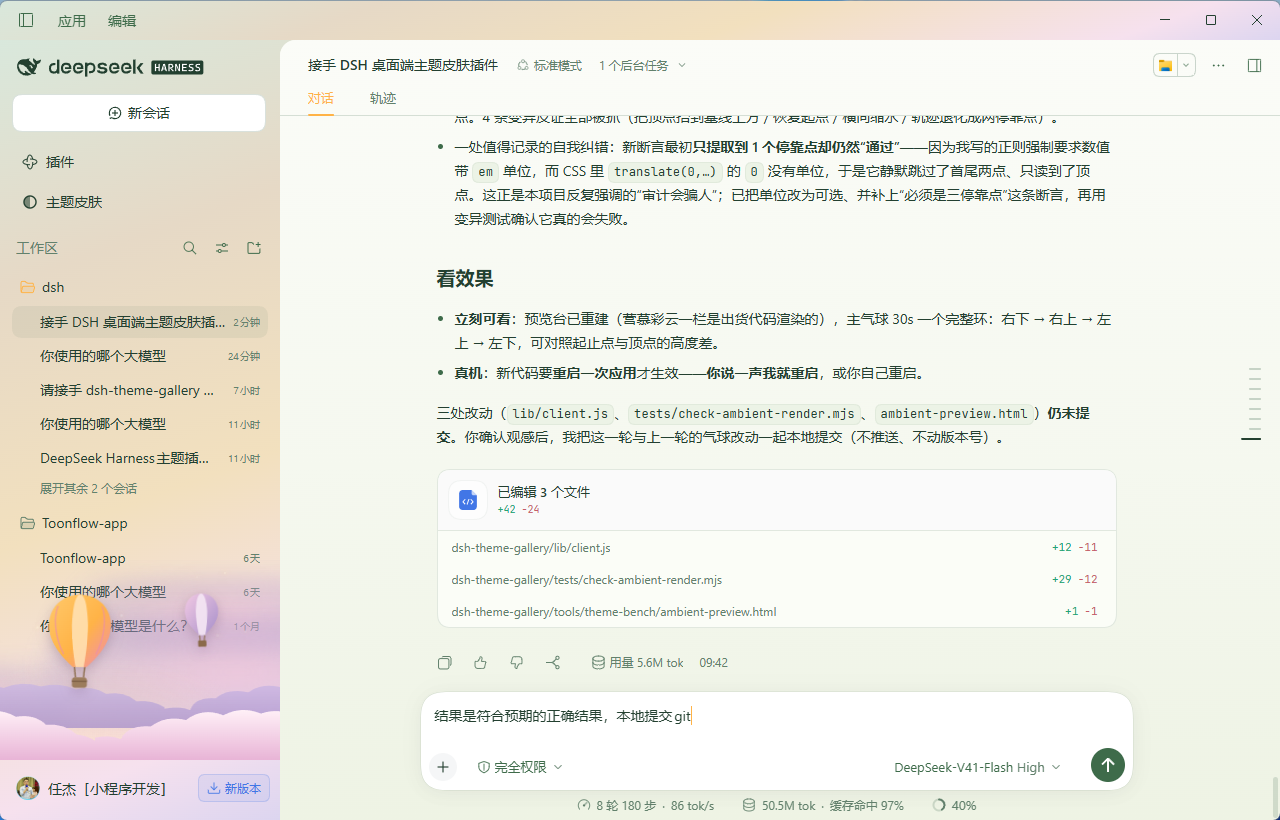Click the deepseek HARNESS logo
This screenshot has height=820, width=1280.
[110, 67]
